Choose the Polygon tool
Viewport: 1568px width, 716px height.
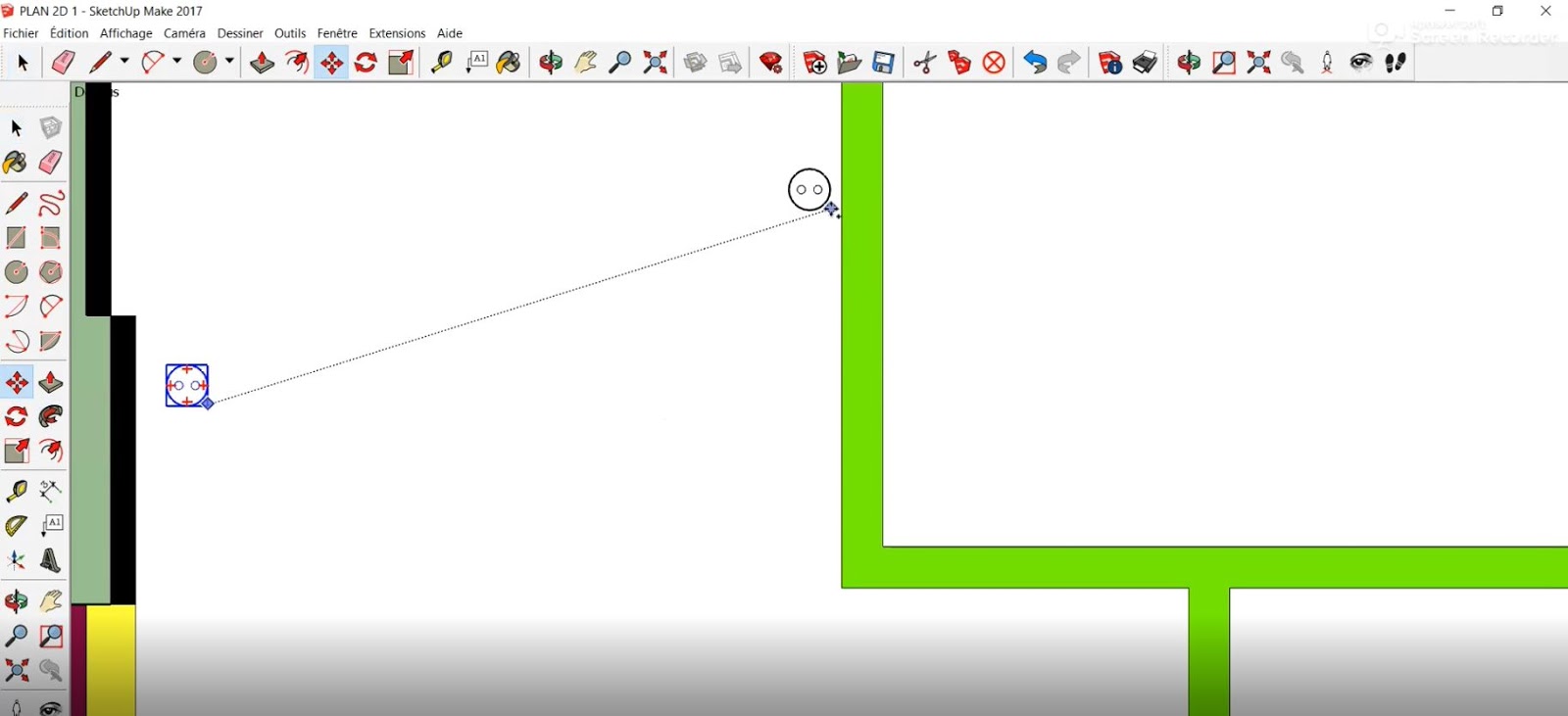point(51,272)
